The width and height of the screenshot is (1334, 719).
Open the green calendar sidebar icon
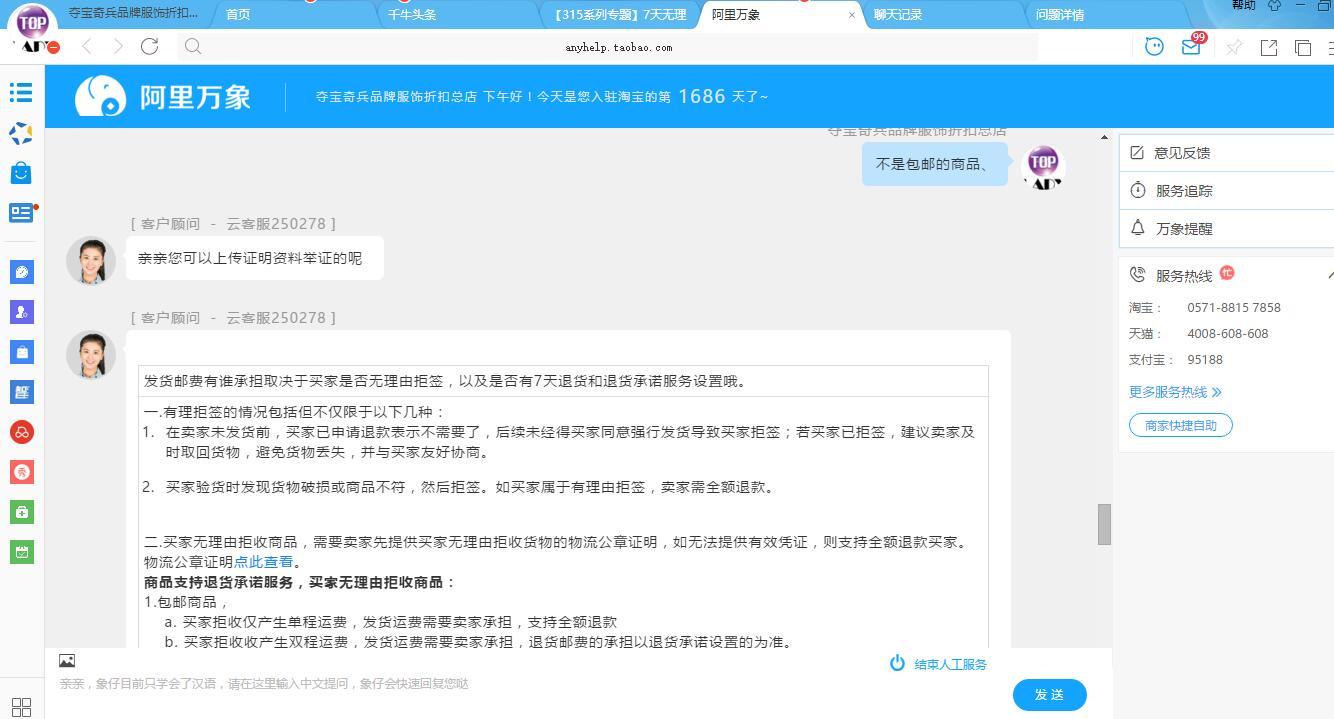(22, 552)
